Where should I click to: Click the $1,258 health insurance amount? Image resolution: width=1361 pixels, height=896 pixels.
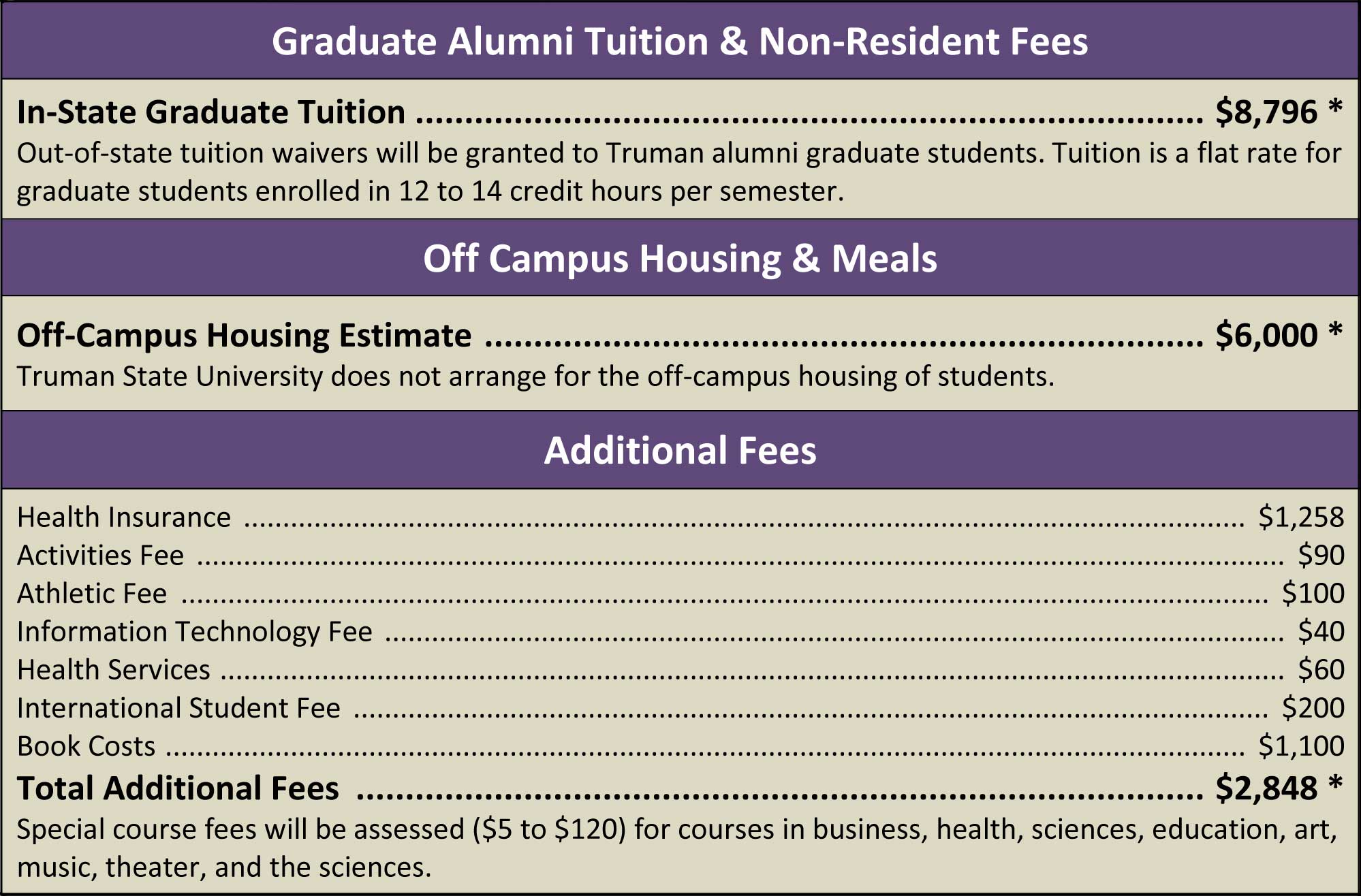(x=1301, y=517)
